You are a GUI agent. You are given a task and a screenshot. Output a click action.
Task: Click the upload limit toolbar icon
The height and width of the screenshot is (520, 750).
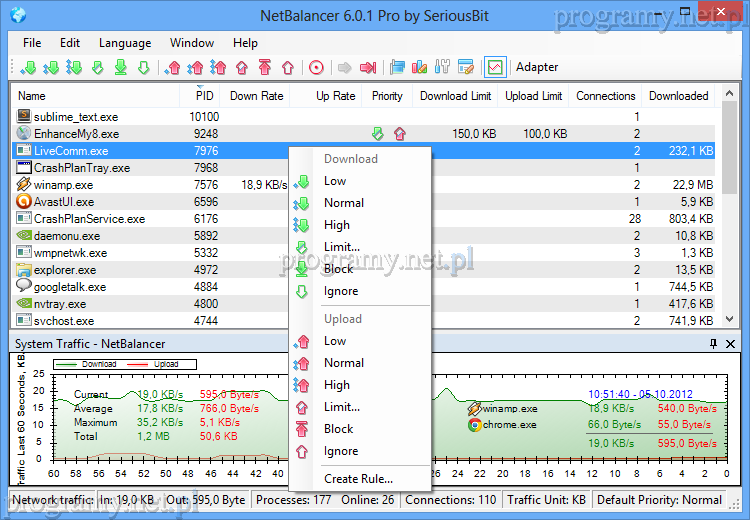pyautogui.click(x=241, y=68)
